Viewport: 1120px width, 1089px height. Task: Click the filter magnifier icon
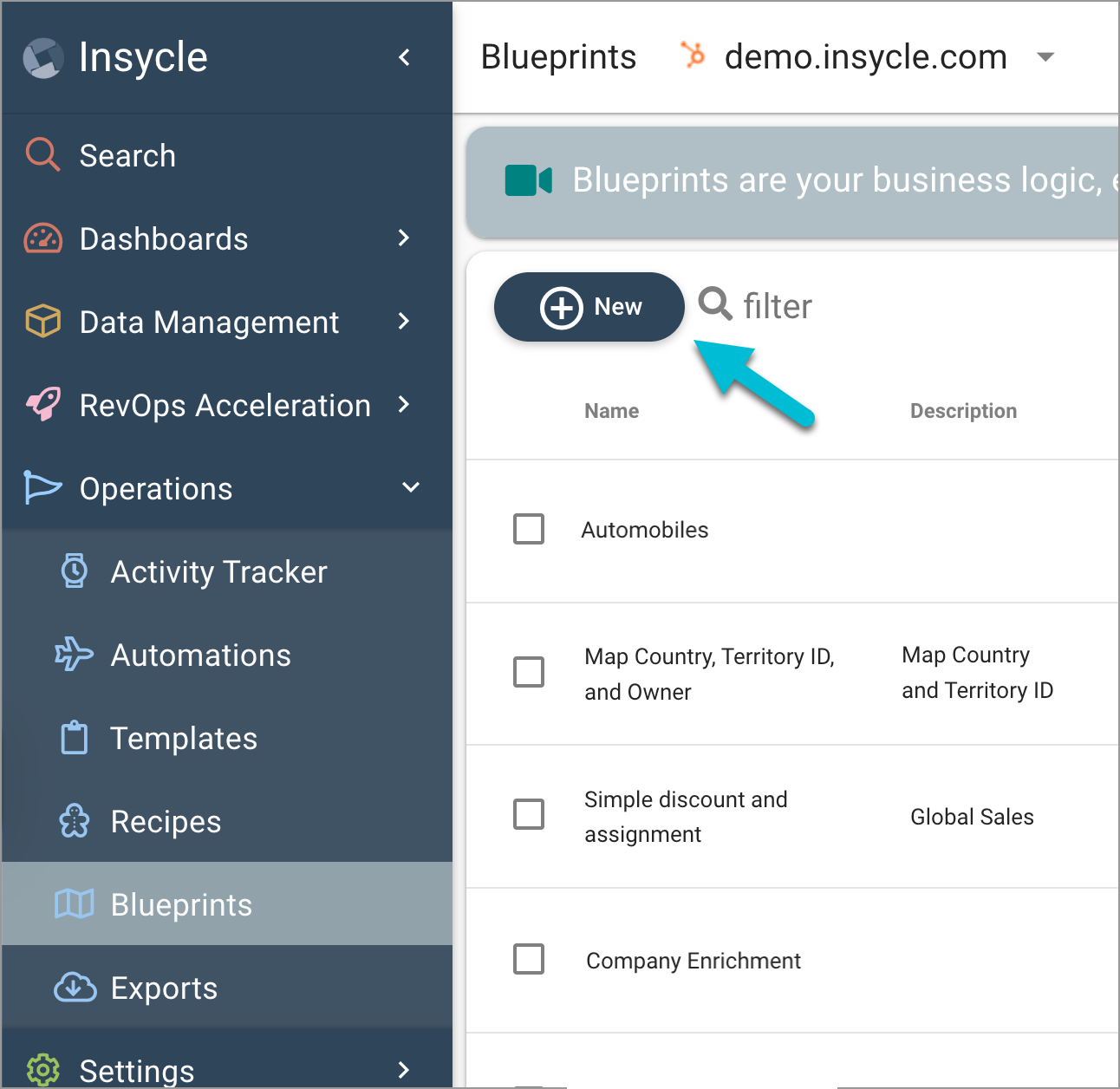pos(715,303)
